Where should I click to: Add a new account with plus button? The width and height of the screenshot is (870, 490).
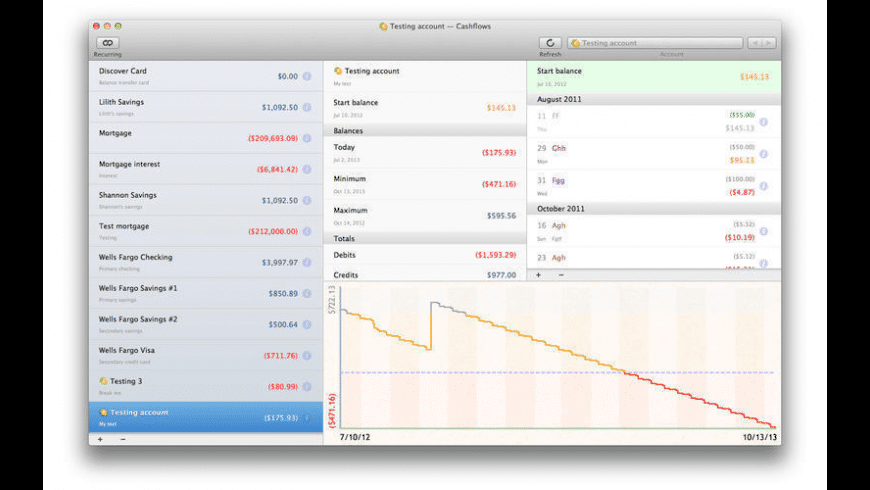coord(100,439)
